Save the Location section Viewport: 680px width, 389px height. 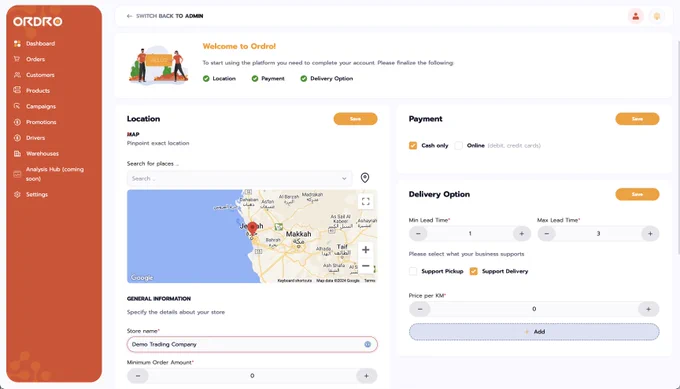click(355, 119)
